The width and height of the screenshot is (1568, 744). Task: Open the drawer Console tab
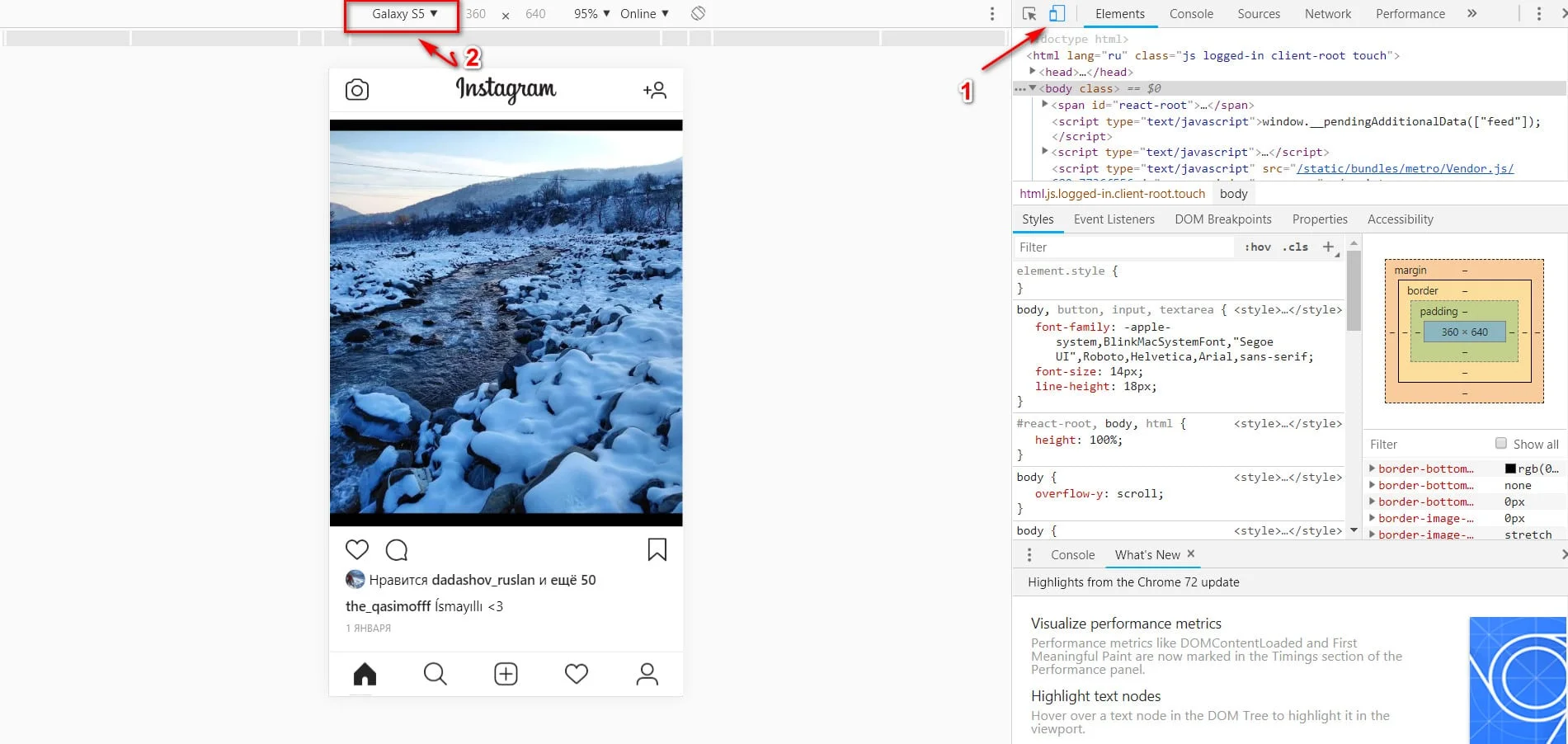pos(1072,555)
